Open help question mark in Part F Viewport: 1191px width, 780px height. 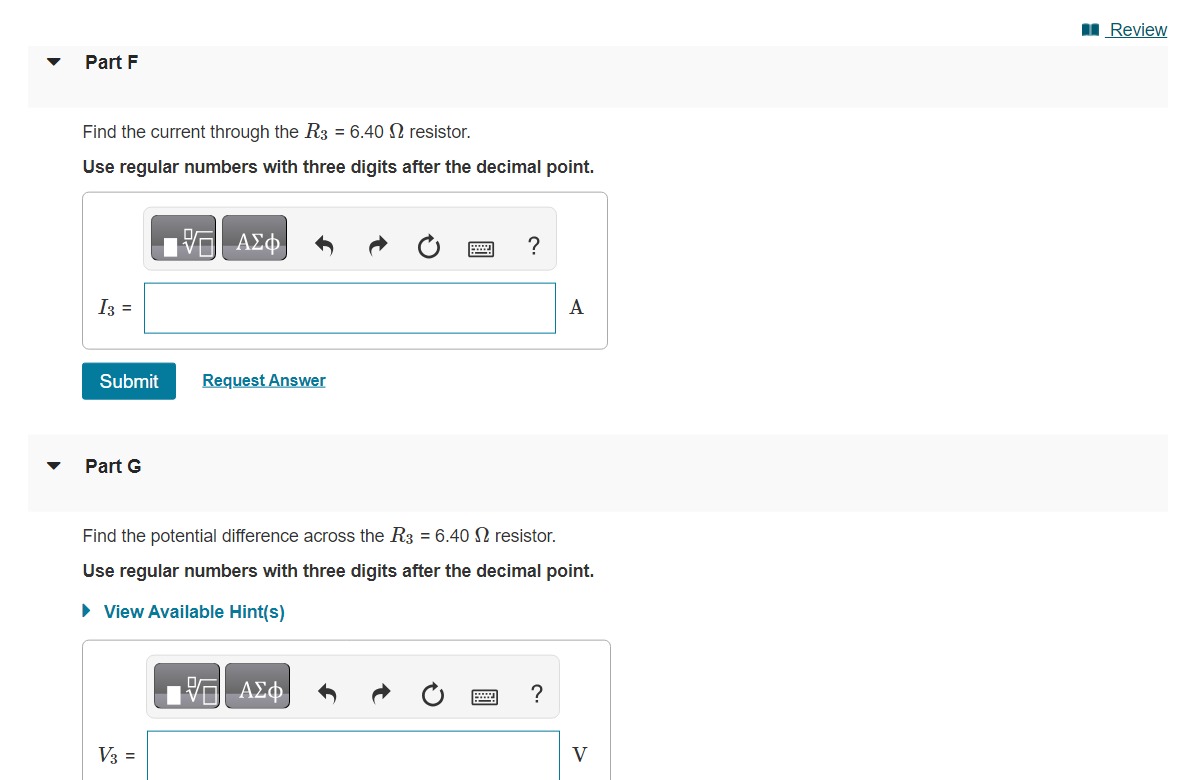tap(534, 245)
